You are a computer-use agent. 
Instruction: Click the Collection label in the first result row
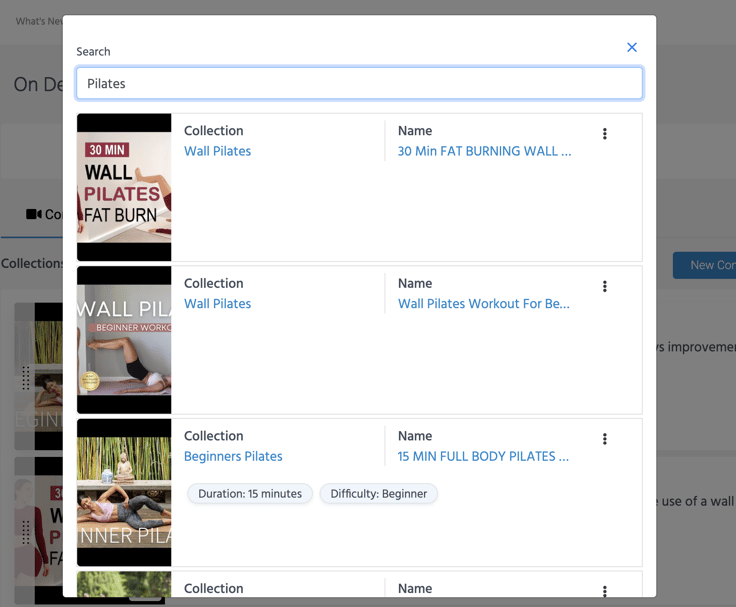[x=214, y=131]
